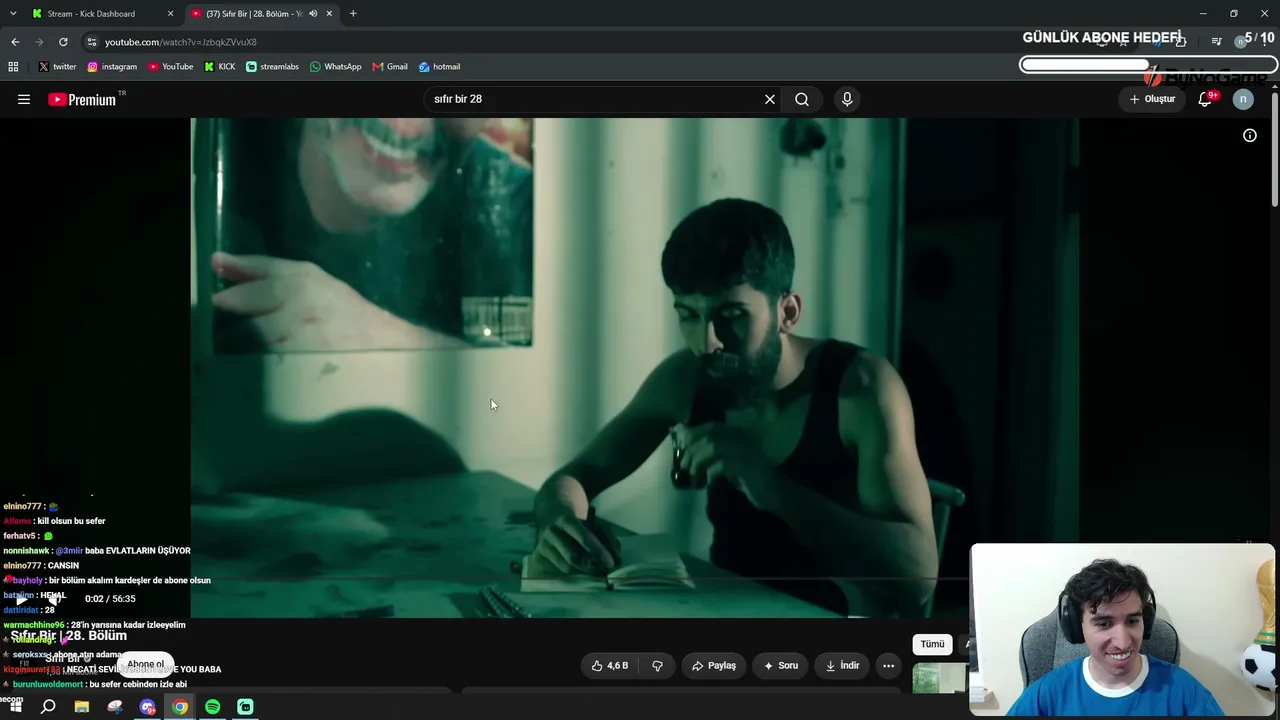Show video info card icon
The width and height of the screenshot is (1280, 720).
(x=1250, y=135)
